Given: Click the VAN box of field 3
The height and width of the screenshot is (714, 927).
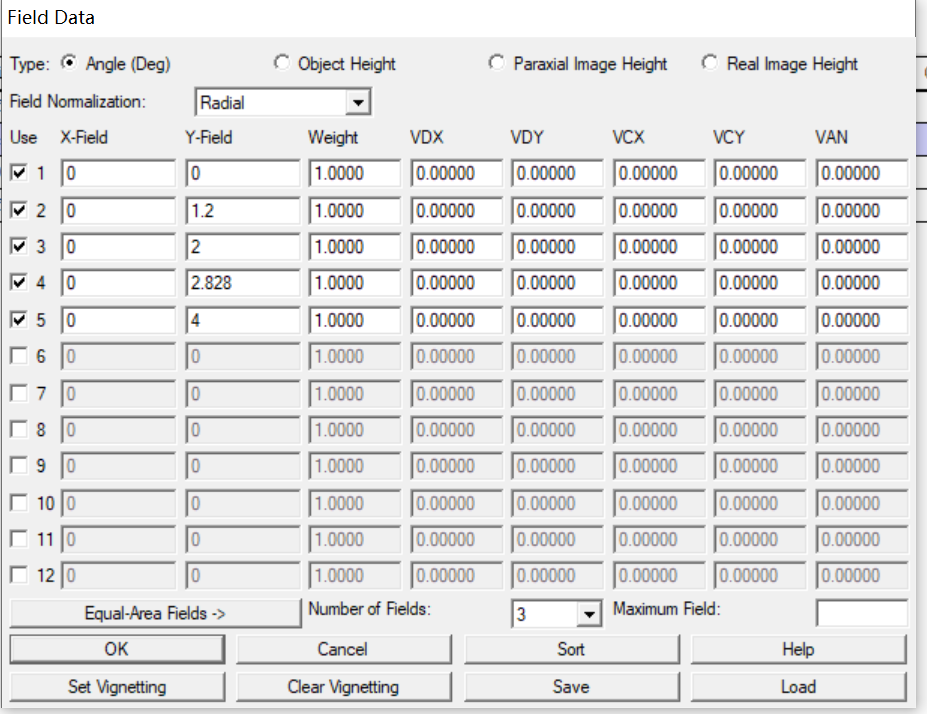Looking at the screenshot, I should point(862,246).
